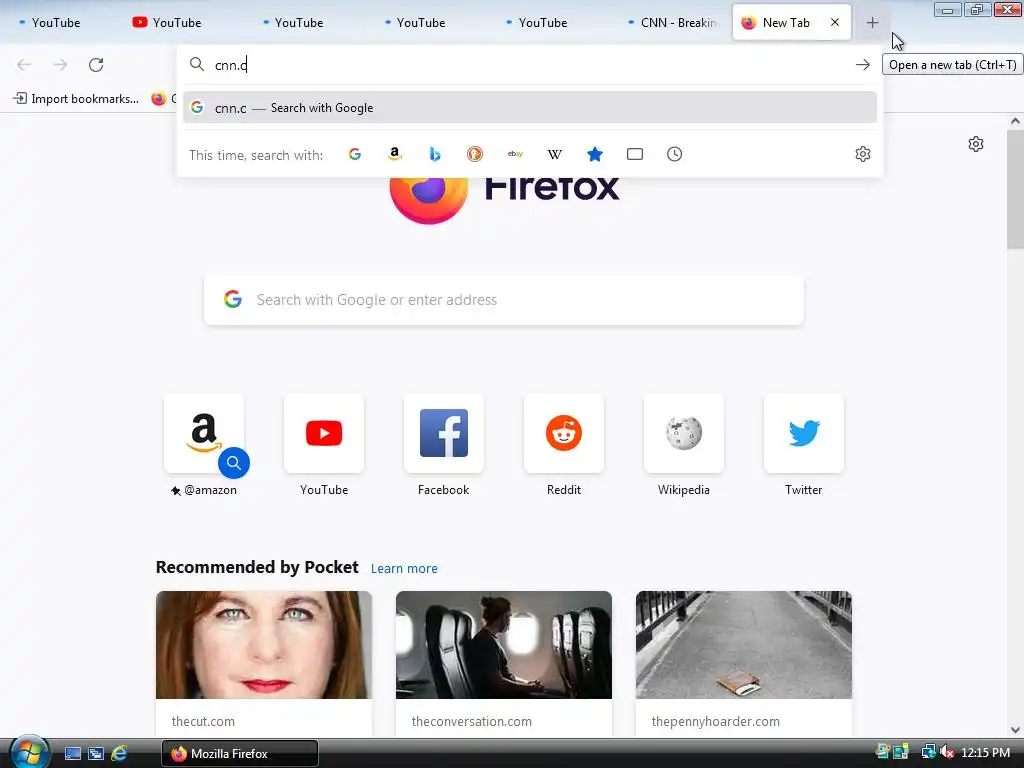Search this time with Wikipedia icon

[x=554, y=154]
